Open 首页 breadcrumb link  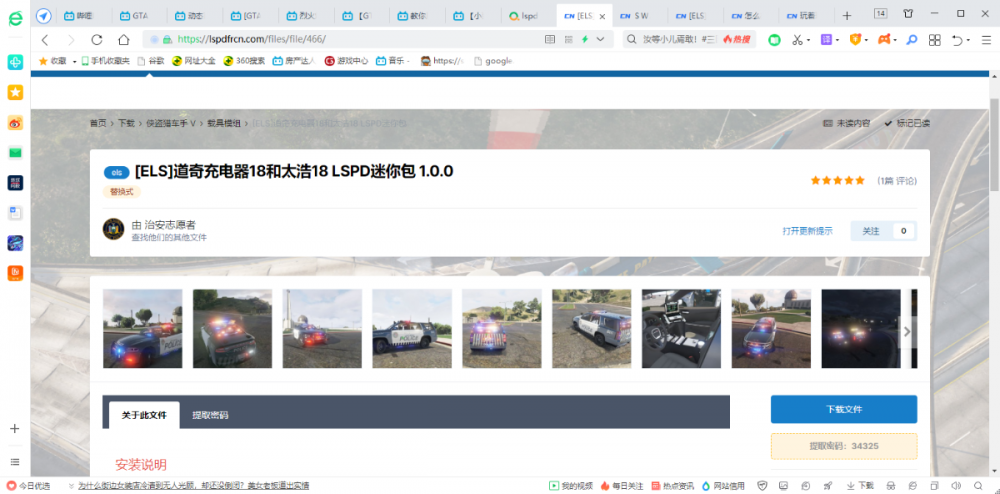98,123
